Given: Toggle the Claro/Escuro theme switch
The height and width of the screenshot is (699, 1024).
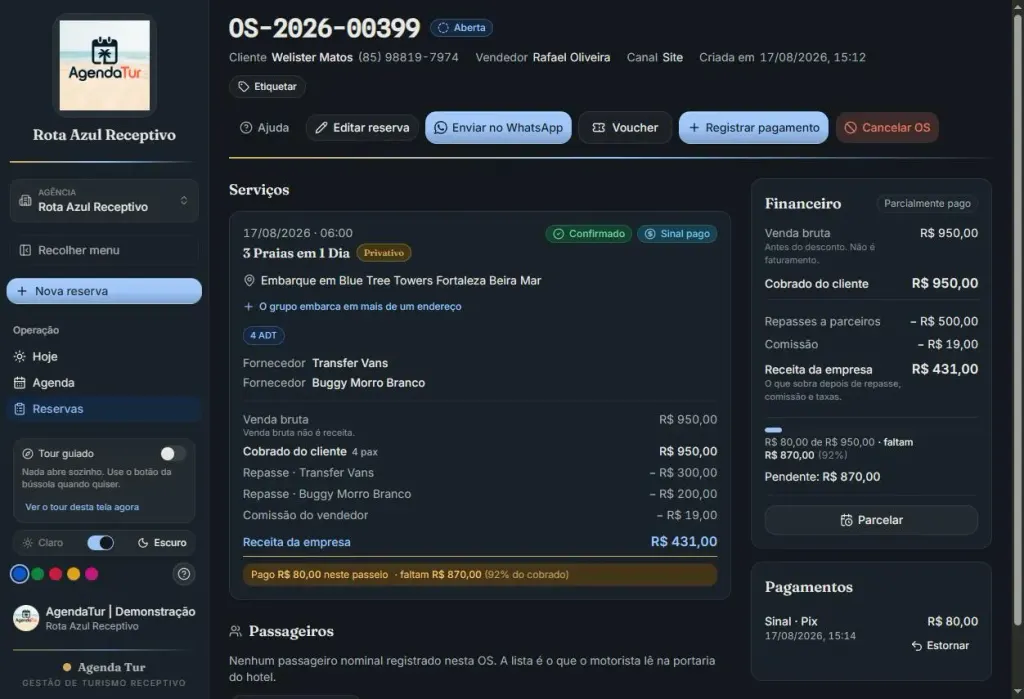Looking at the screenshot, I should pos(101,543).
